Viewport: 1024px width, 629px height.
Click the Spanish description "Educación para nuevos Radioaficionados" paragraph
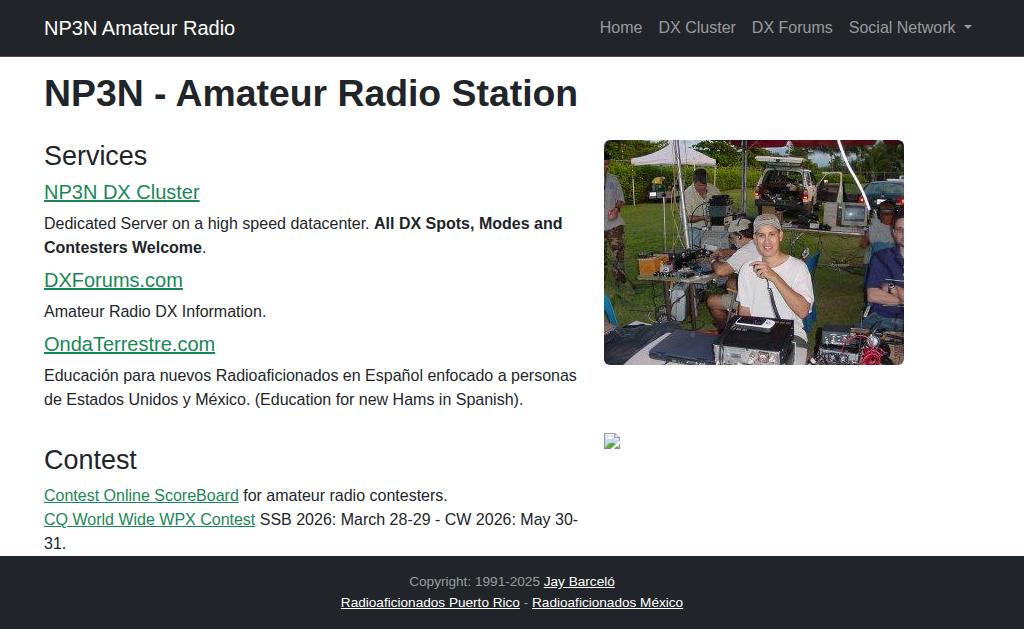(310, 387)
